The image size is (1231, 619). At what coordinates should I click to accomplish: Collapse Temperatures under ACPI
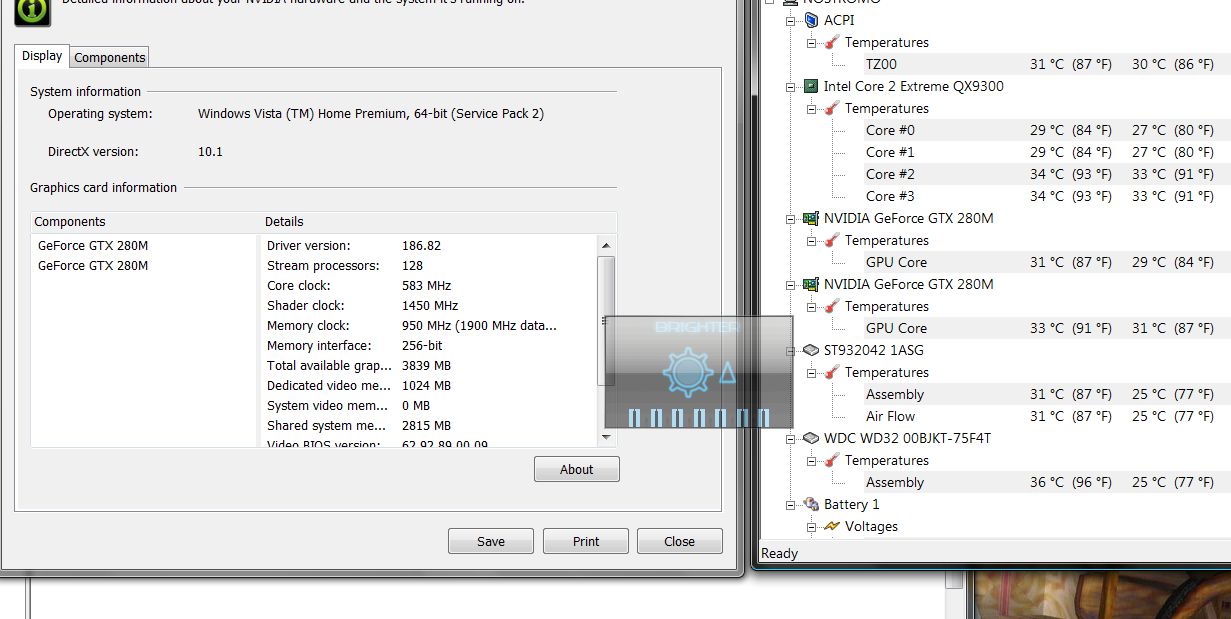812,42
